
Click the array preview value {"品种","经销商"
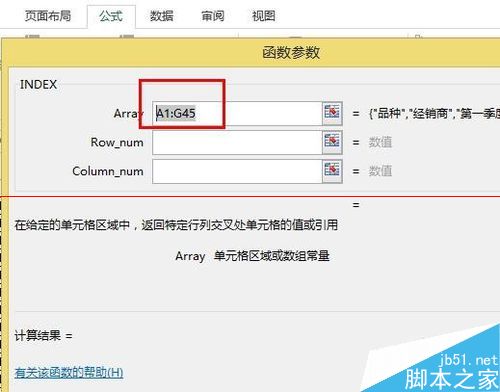click(434, 114)
